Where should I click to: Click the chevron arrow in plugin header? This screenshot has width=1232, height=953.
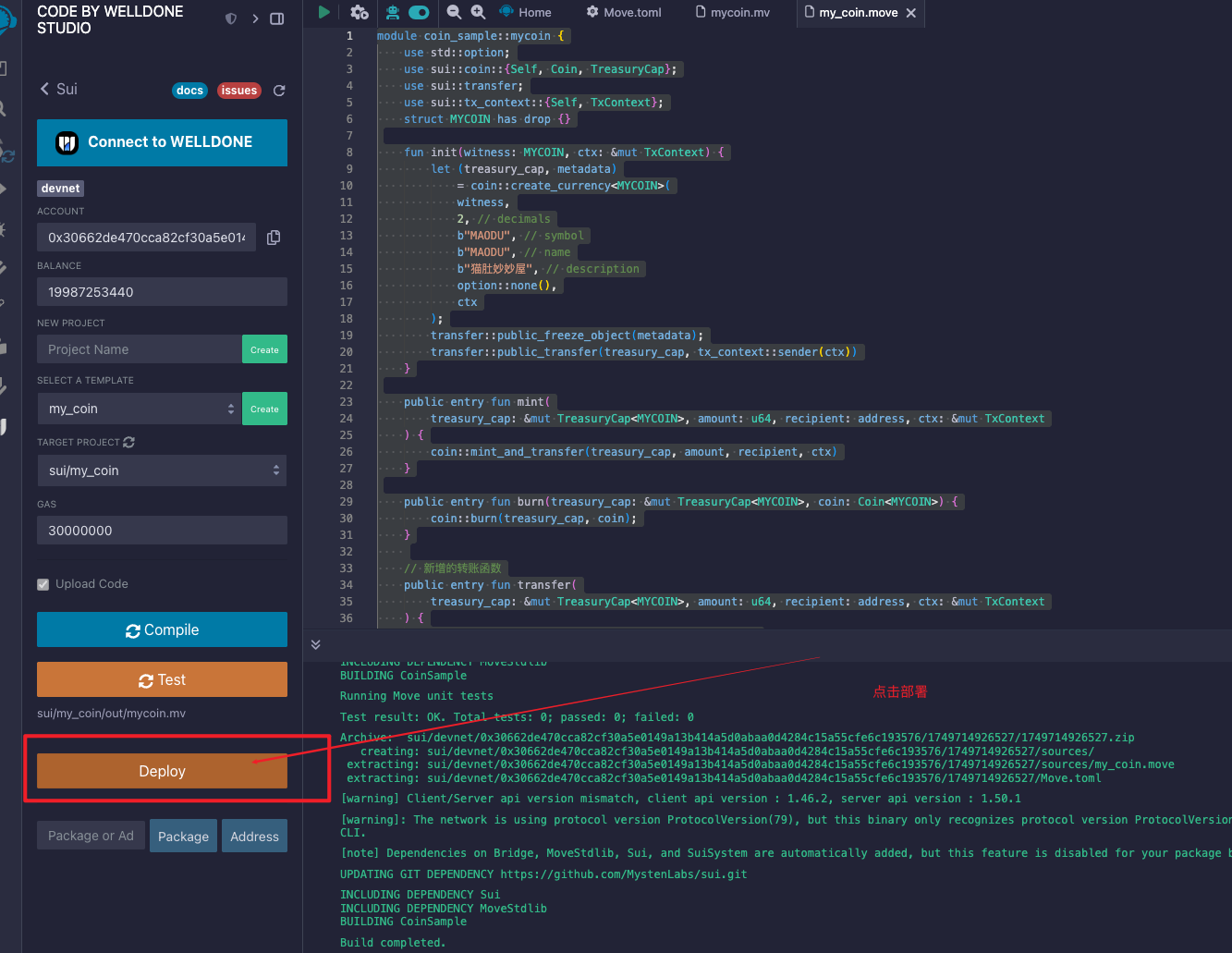point(255,18)
